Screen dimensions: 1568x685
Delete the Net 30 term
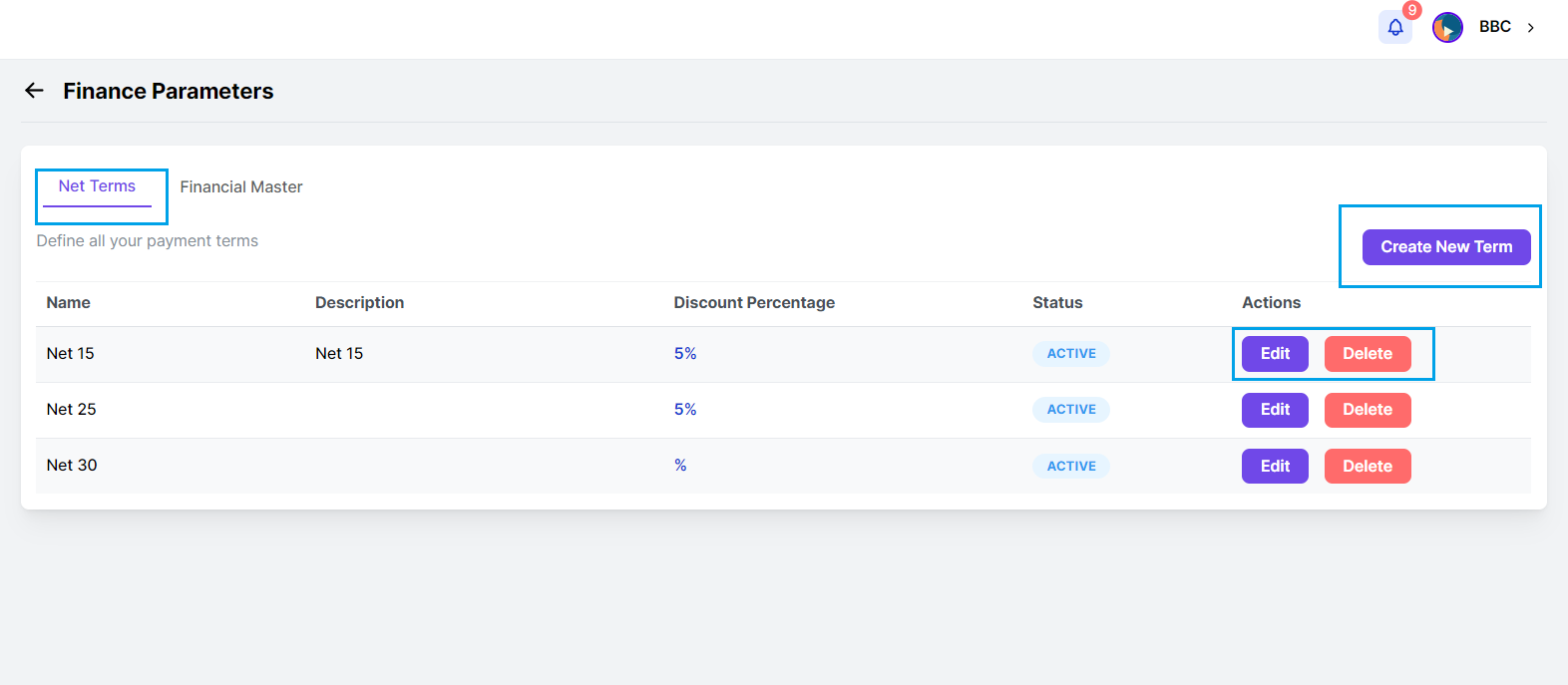pyautogui.click(x=1368, y=466)
